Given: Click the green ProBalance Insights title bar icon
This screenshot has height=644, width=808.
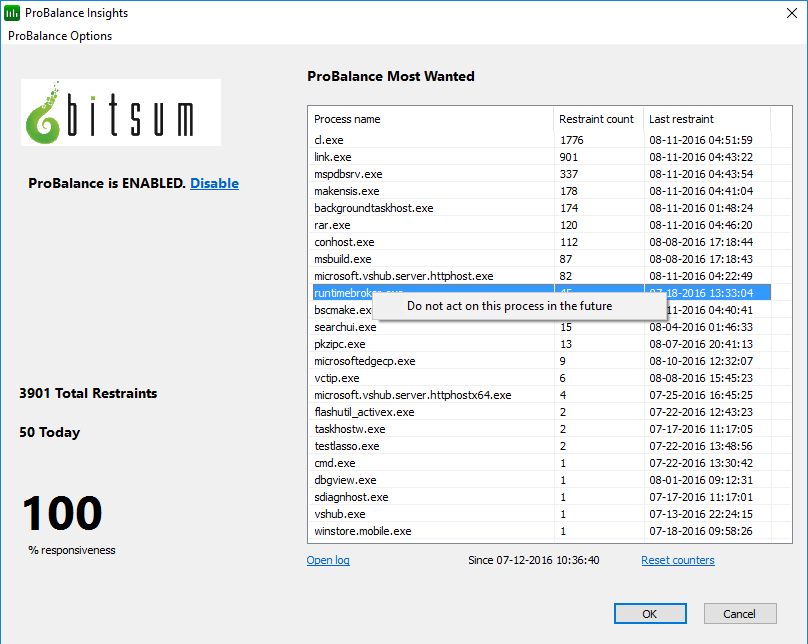Looking at the screenshot, I should (x=12, y=12).
